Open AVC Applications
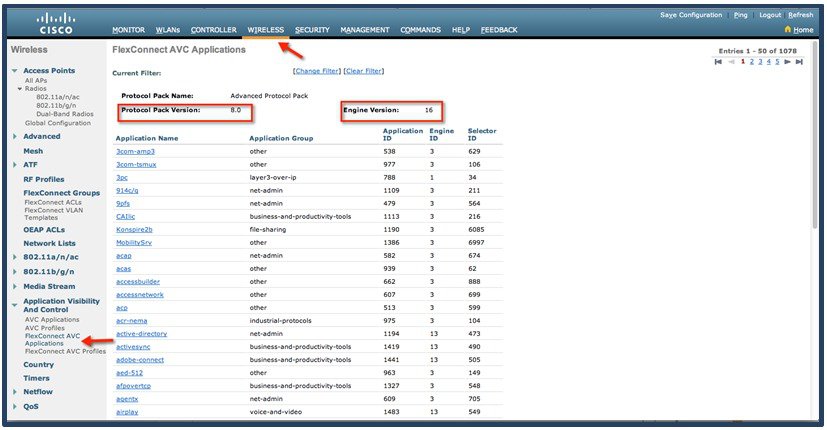Viewport: 827px width, 430px height. (x=52, y=320)
